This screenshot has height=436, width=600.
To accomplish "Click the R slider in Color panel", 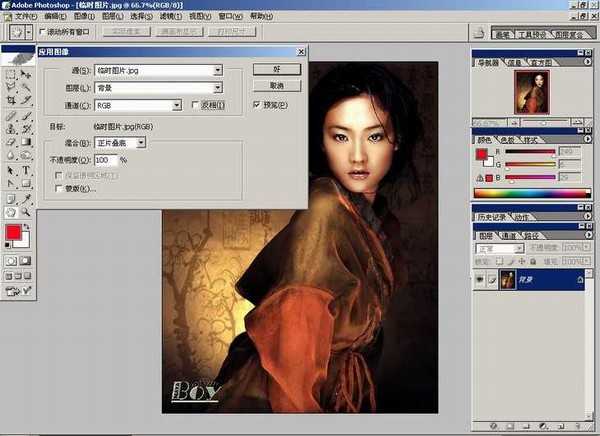I will point(530,152).
